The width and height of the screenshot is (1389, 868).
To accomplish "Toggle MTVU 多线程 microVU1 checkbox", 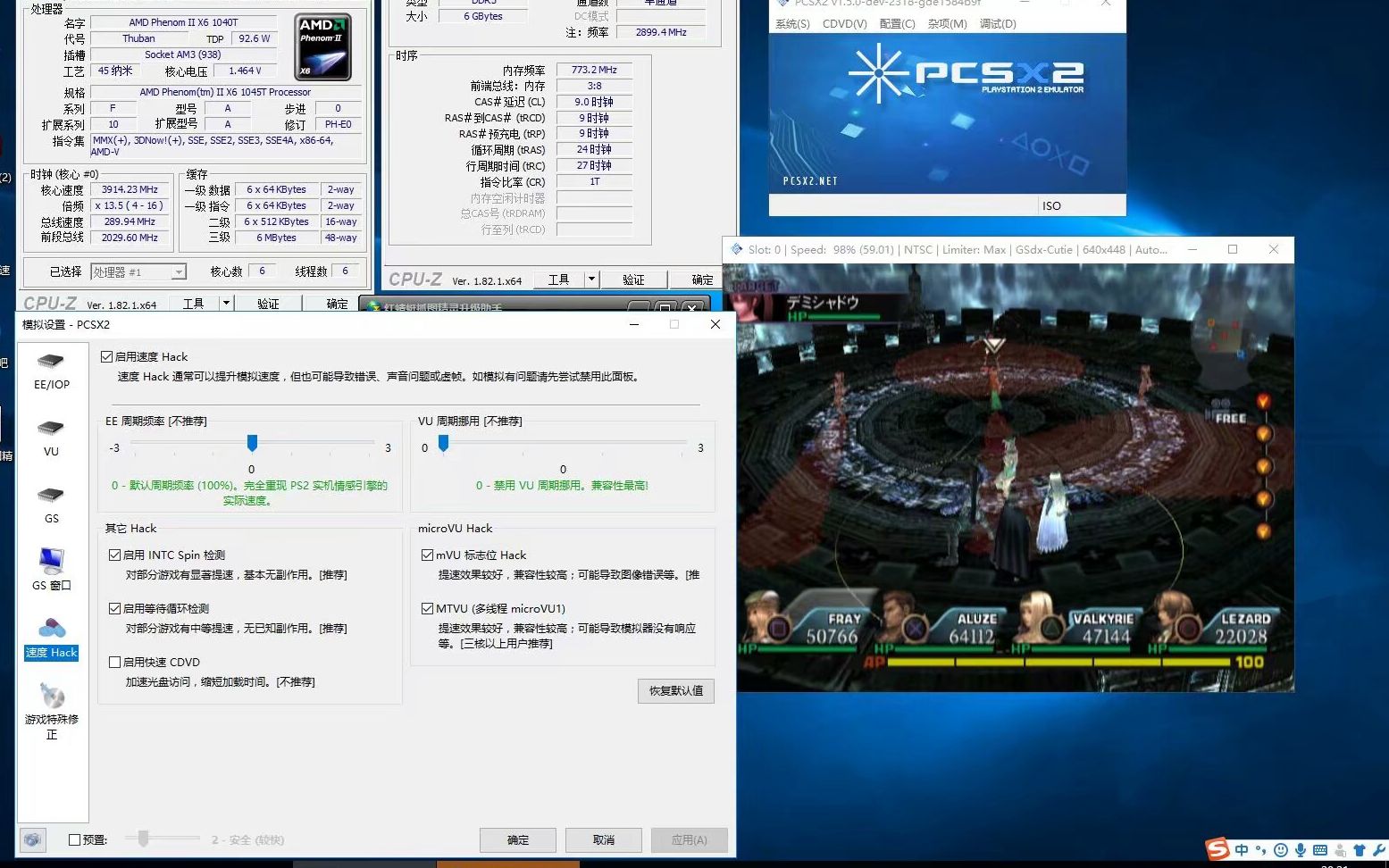I will [x=427, y=608].
